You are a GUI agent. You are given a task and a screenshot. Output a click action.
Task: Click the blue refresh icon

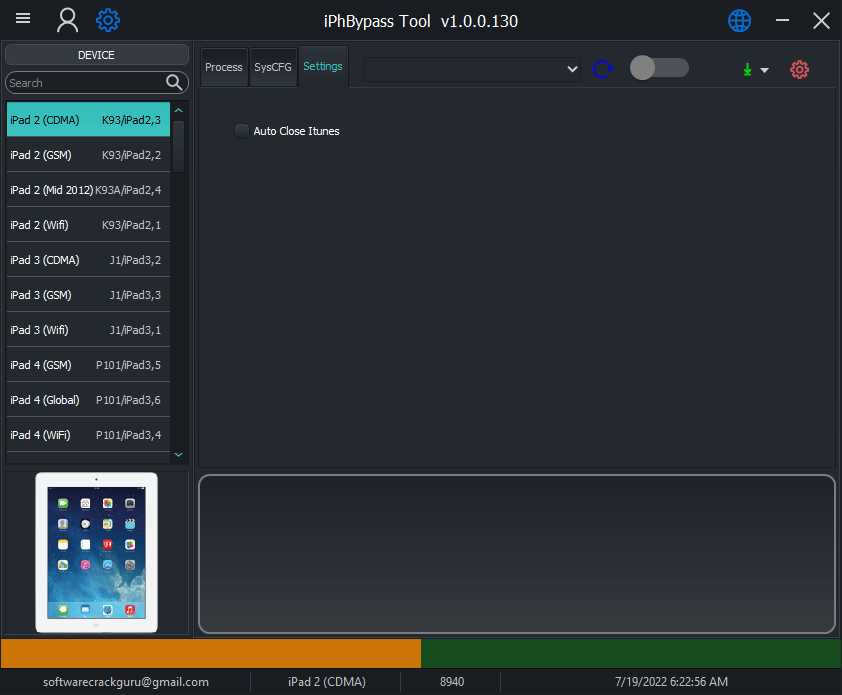[602, 69]
